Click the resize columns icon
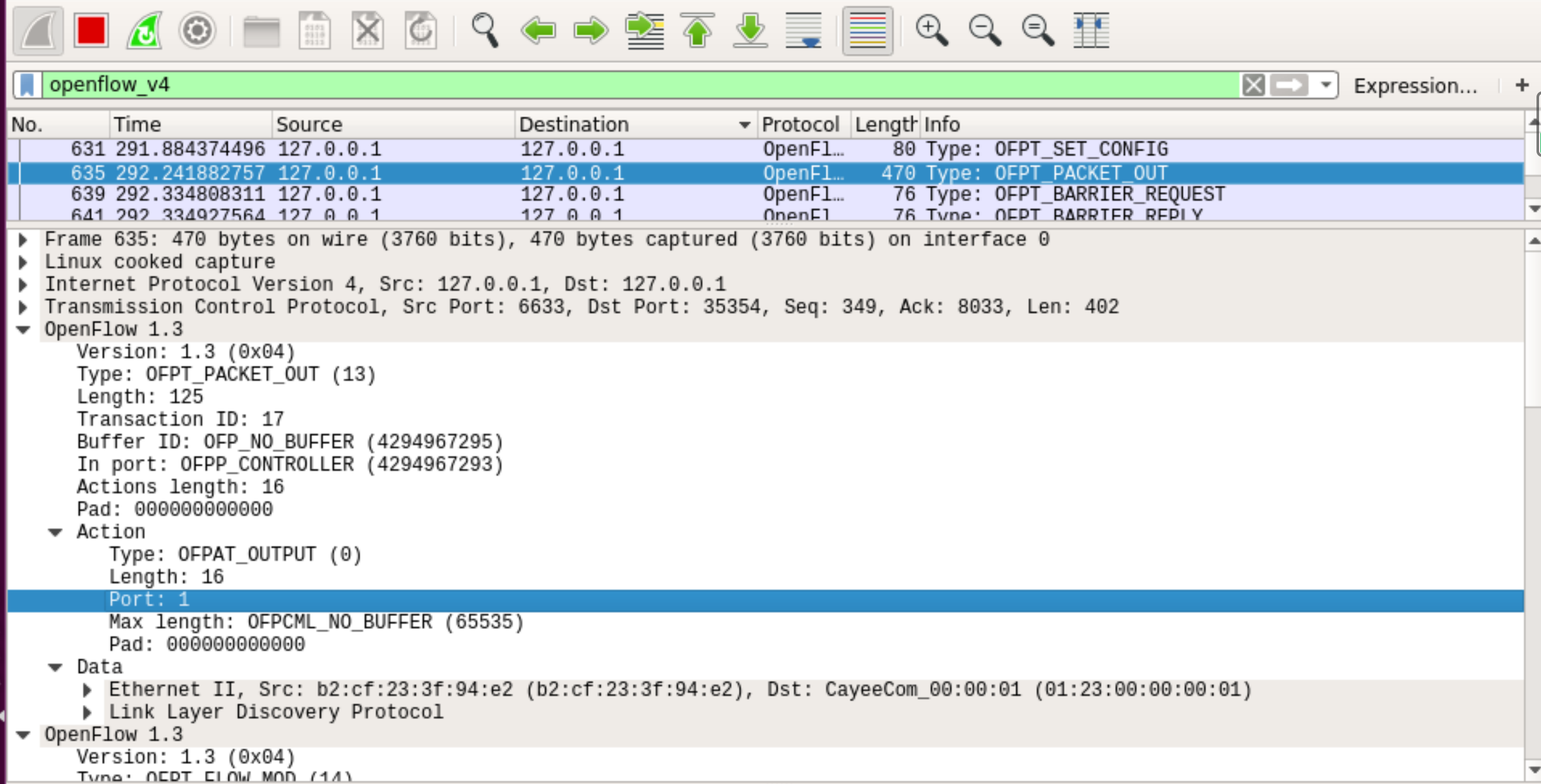The height and width of the screenshot is (784, 1541). [1091, 30]
